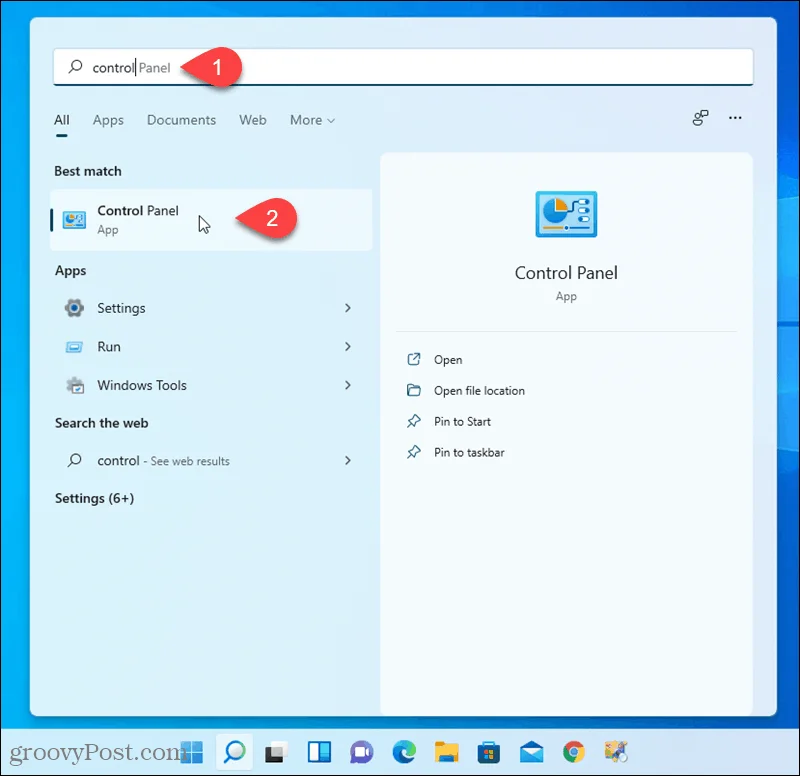Open the More dropdown filter
The image size is (800, 776).
(312, 120)
